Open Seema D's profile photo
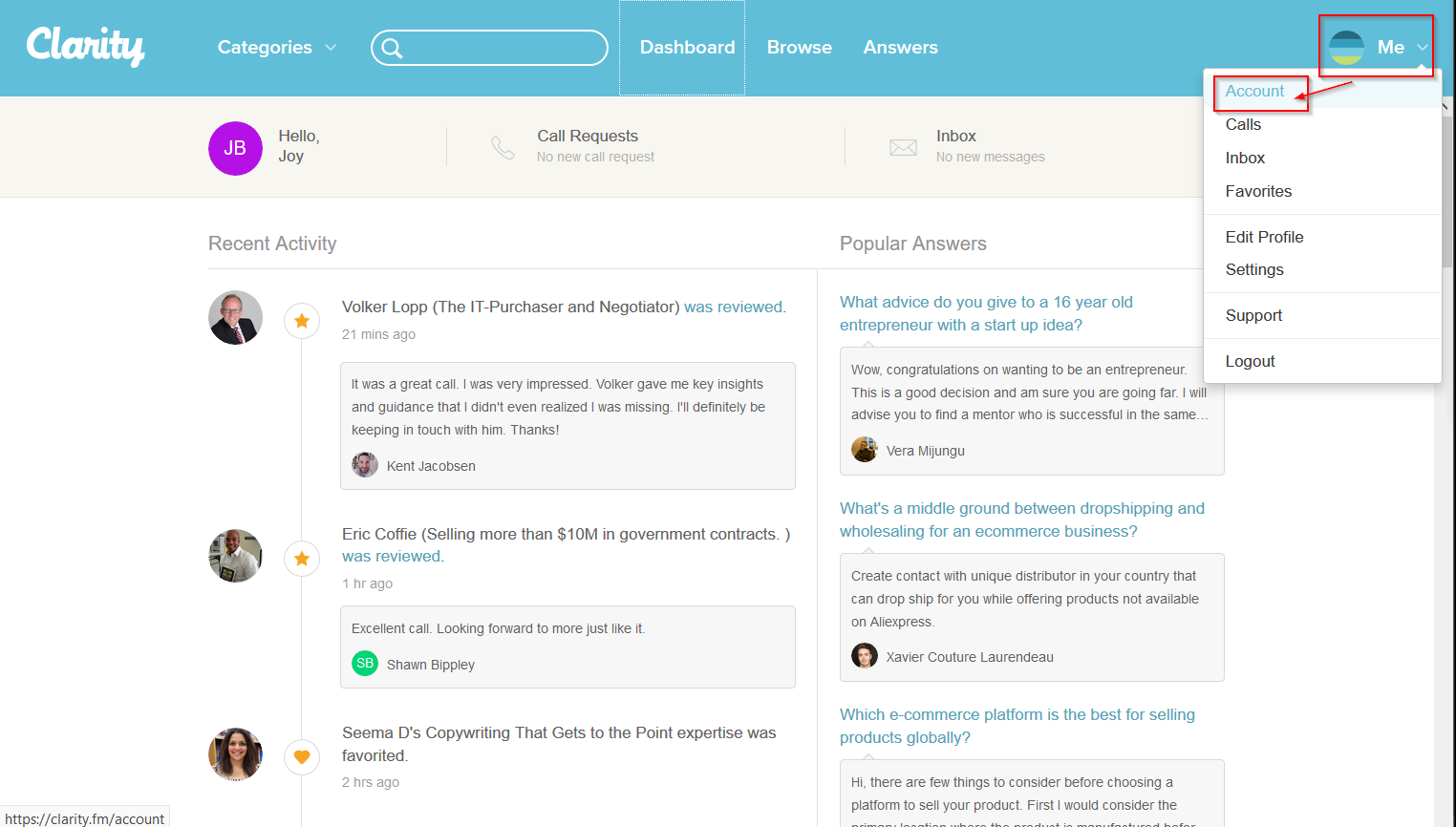This screenshot has height=827, width=1456. (x=235, y=754)
